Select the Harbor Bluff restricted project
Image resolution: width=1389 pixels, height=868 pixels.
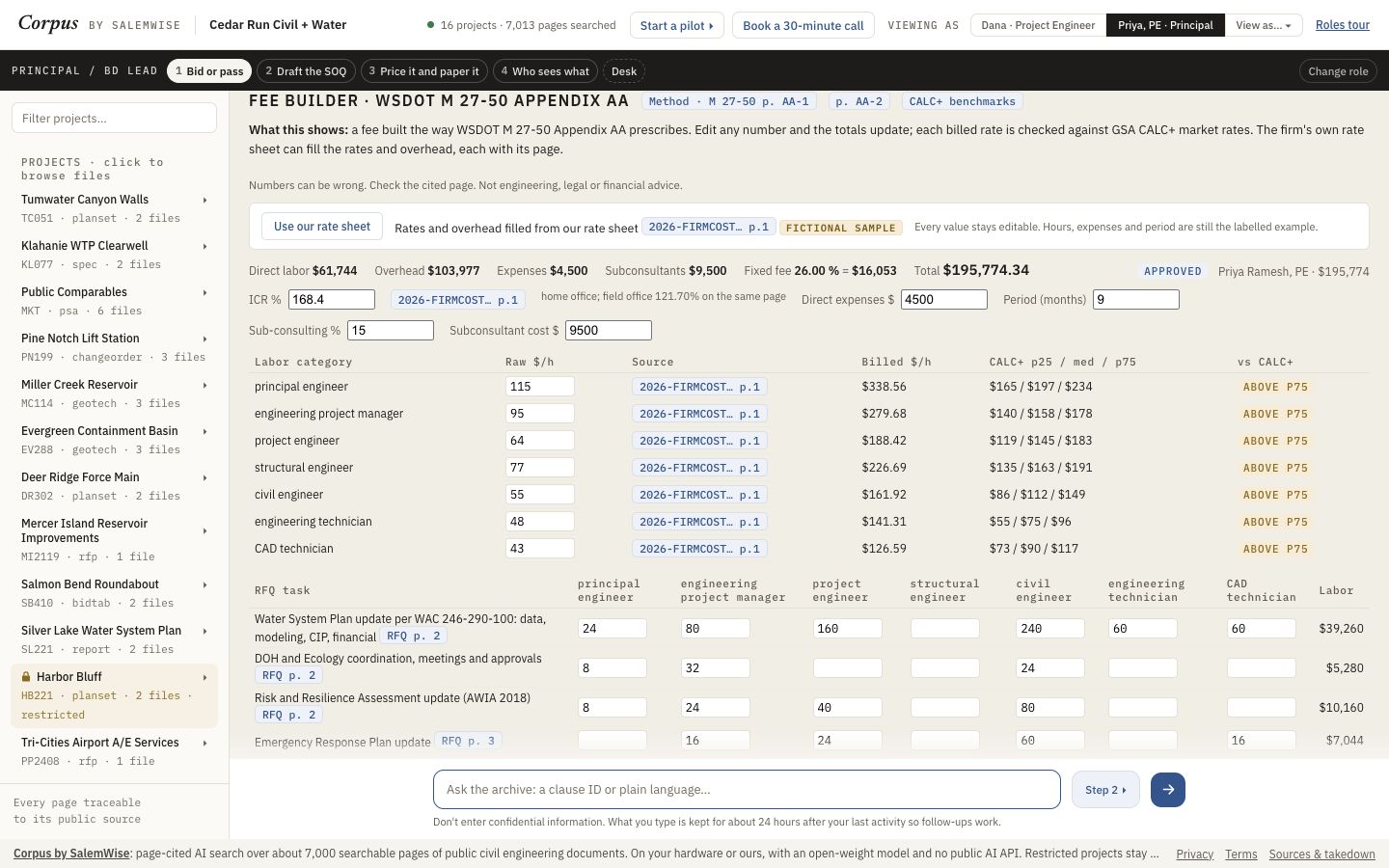114,695
